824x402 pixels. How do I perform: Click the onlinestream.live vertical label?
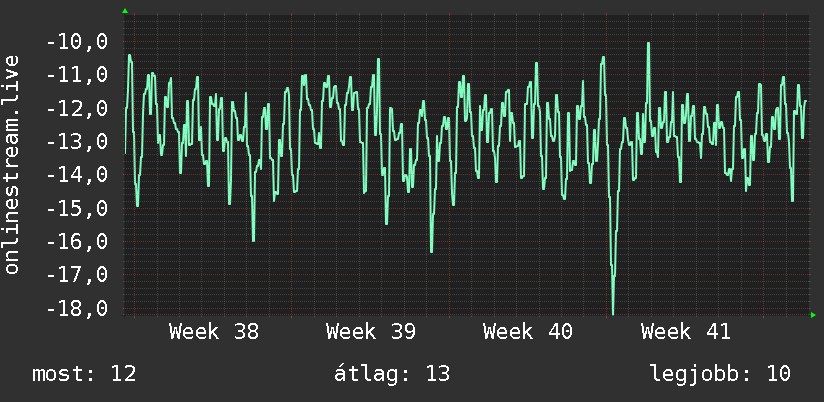pos(12,164)
